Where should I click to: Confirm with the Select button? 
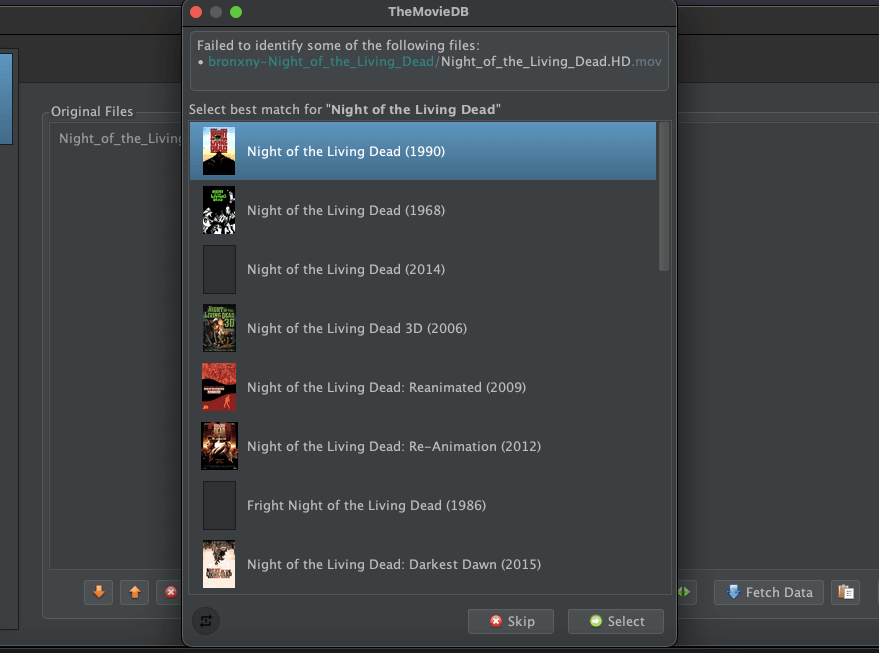[616, 621]
